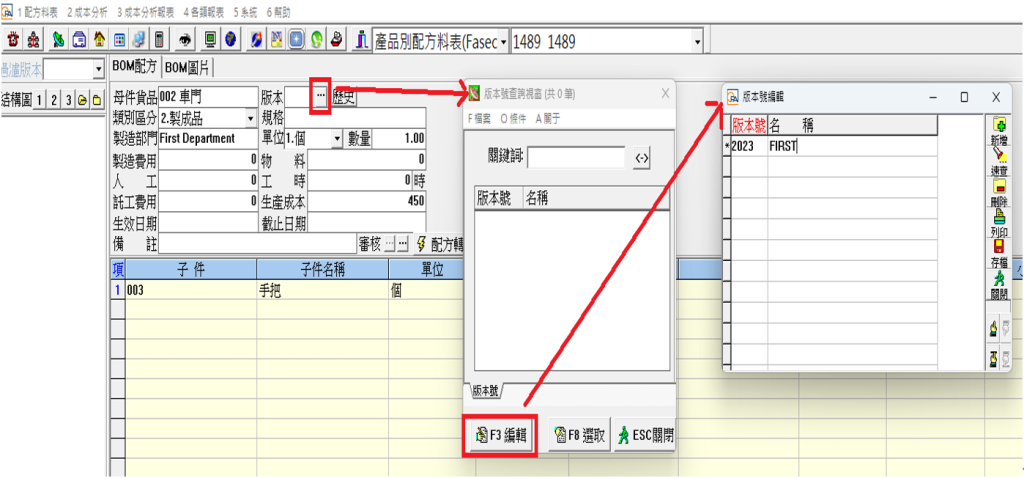Viewport: 1024px width, 478px height.
Task: Click the 新增 (Add) icon in version editor
Action: [998, 130]
